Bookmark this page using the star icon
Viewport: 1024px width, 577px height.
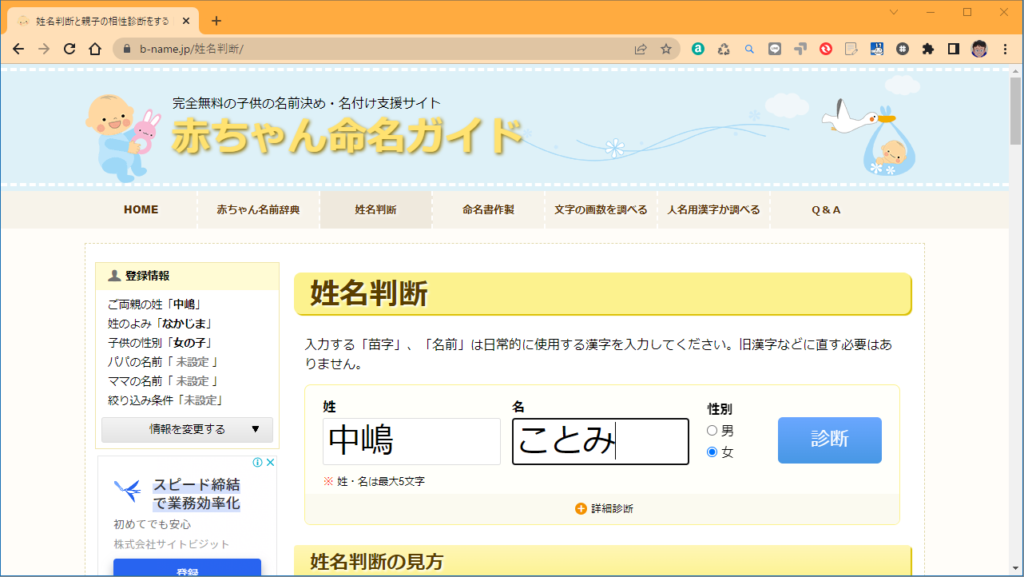pos(665,47)
